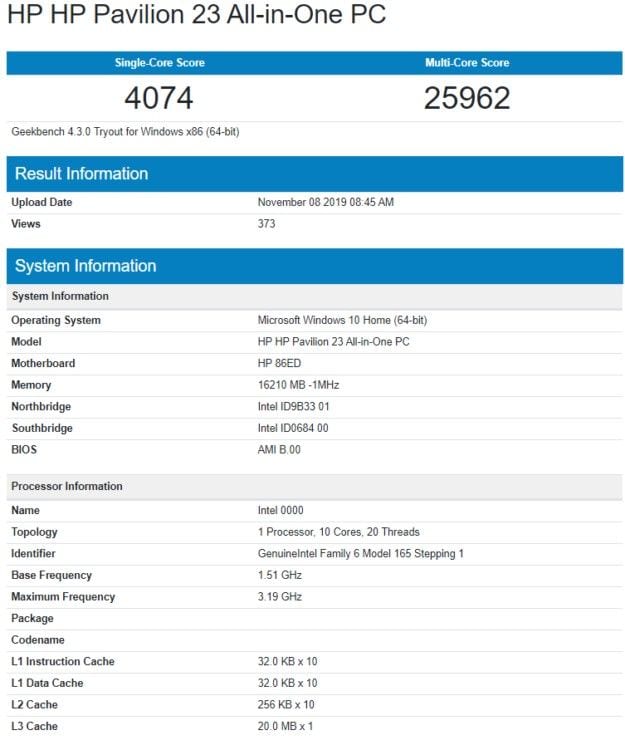Select the 256 KB x 10 value

[286, 705]
